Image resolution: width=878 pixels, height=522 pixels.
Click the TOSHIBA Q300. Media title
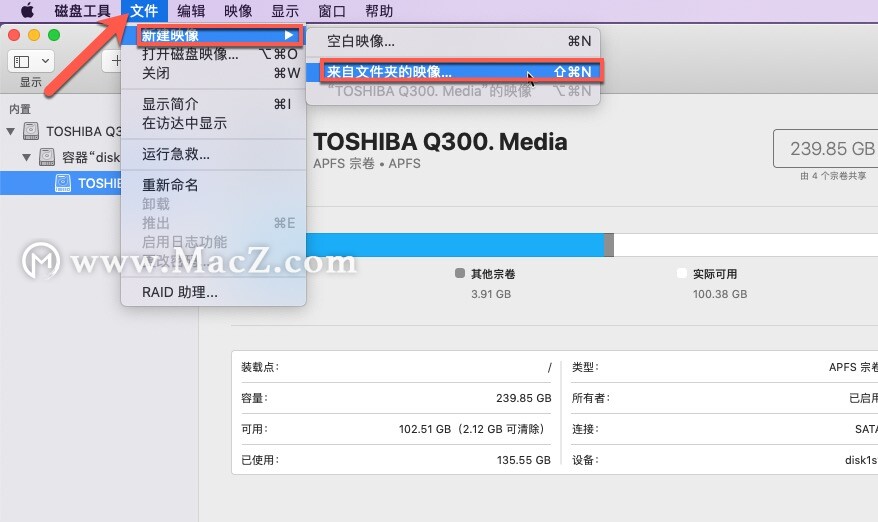(x=440, y=142)
